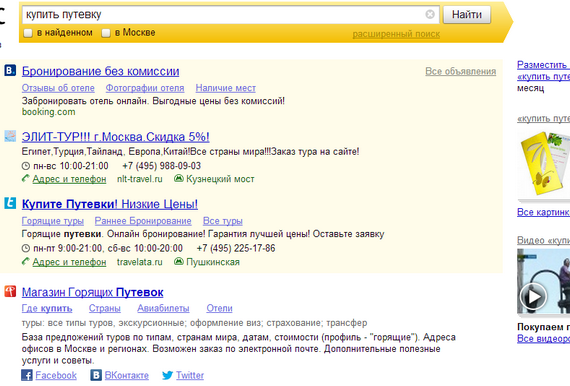Click the Booking.com favicon beside first ad
The width and height of the screenshot is (570, 386).
[10, 70]
